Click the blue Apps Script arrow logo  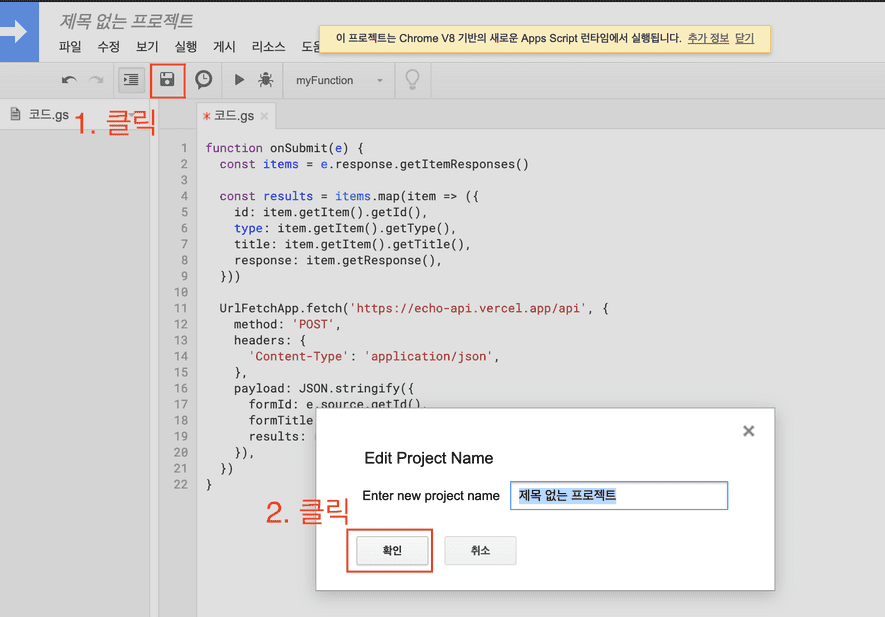click(x=19, y=31)
